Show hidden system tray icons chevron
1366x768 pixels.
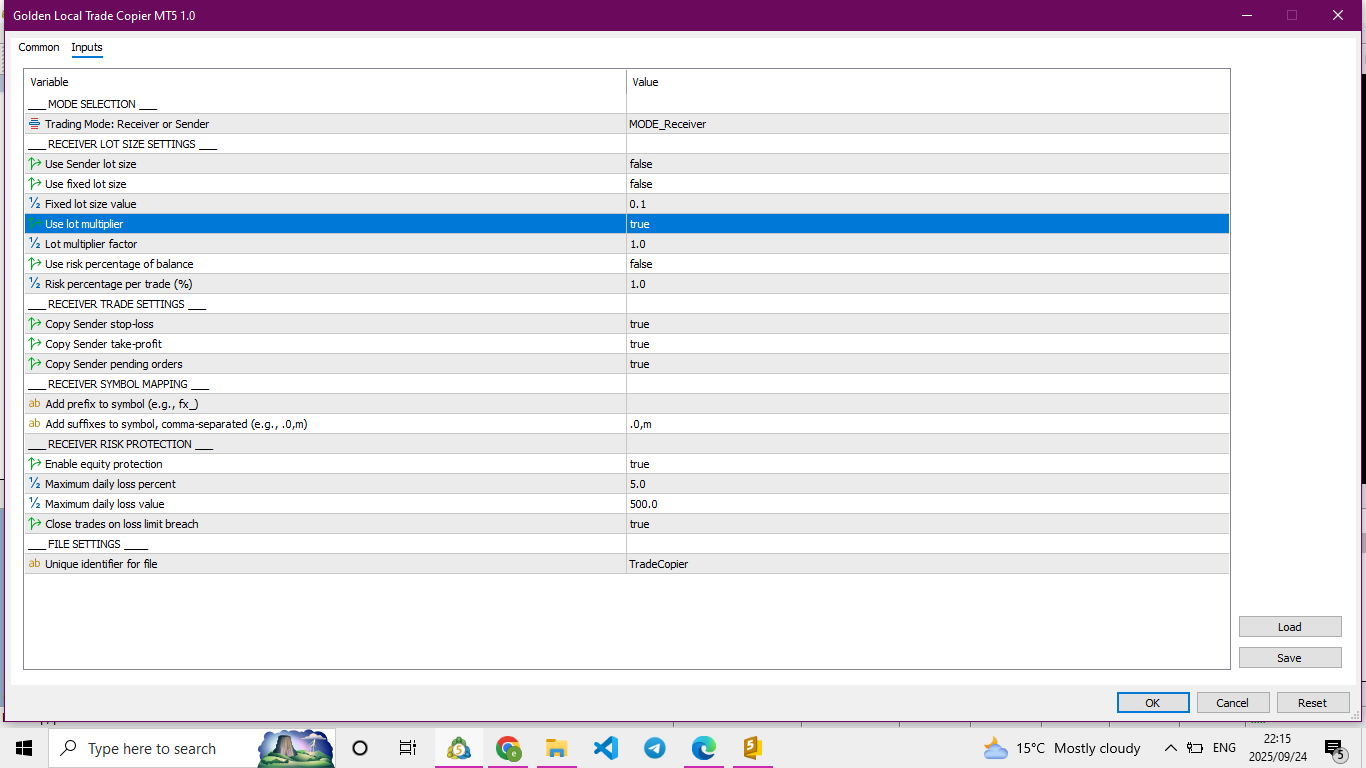point(1170,748)
